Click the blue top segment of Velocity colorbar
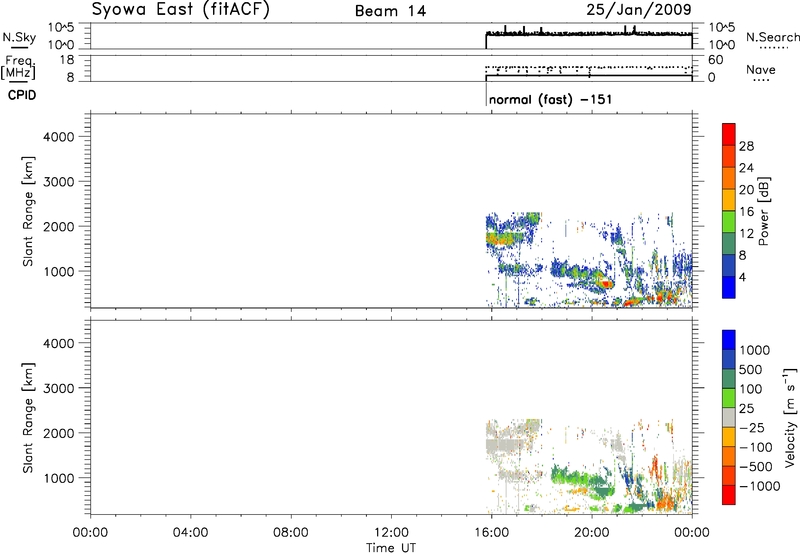Screen dimensions: 800x554 729,340
